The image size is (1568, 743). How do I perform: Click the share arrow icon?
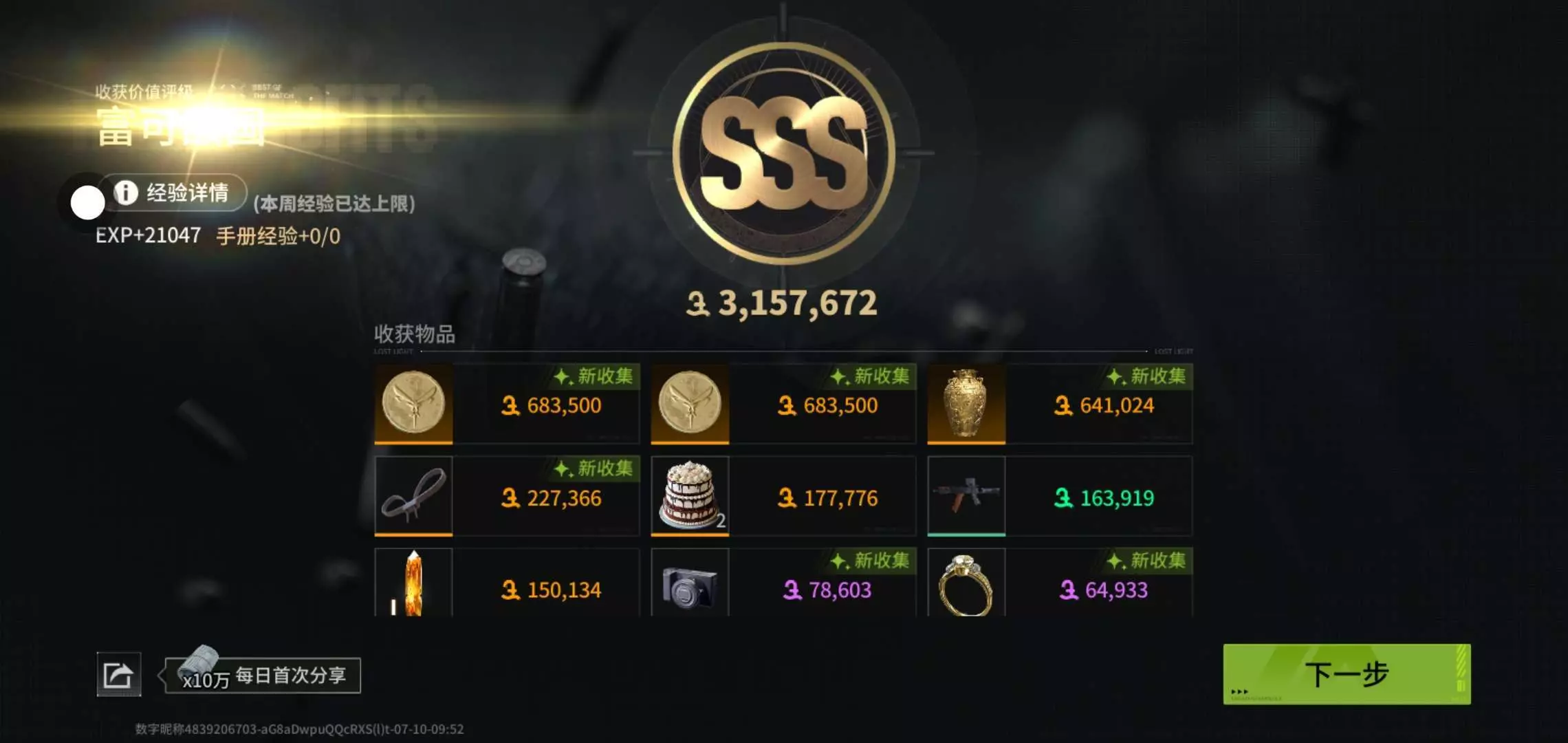[x=119, y=675]
